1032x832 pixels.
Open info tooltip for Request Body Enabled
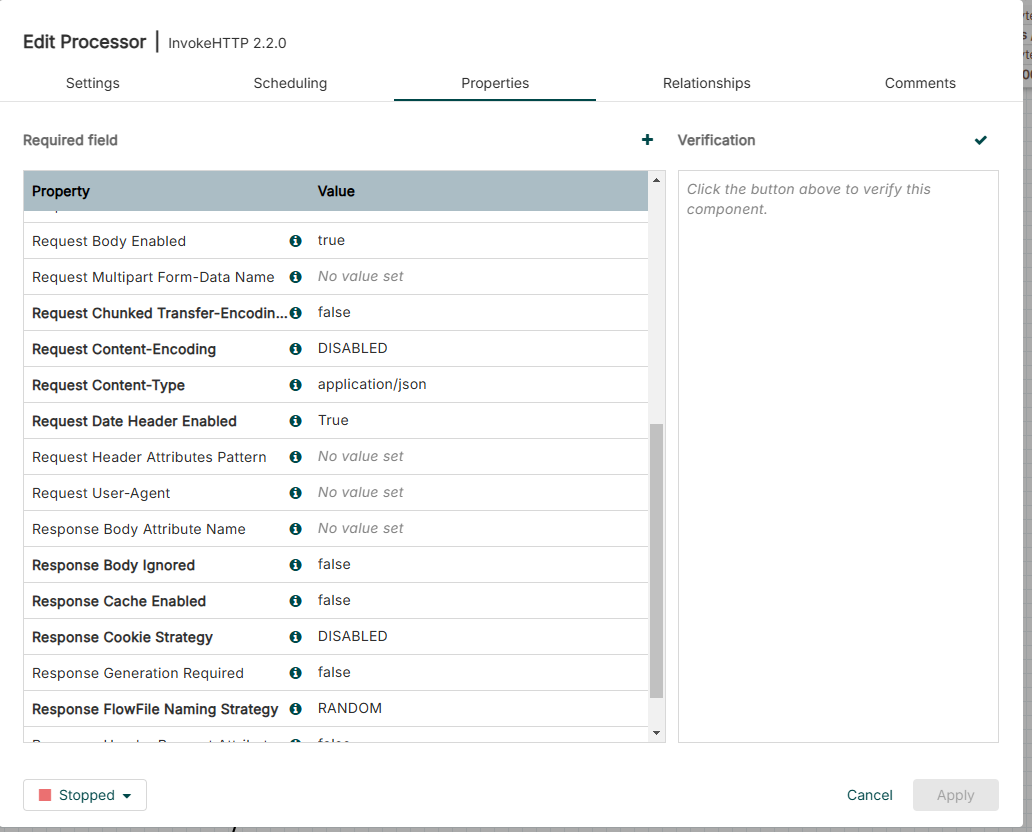point(295,240)
